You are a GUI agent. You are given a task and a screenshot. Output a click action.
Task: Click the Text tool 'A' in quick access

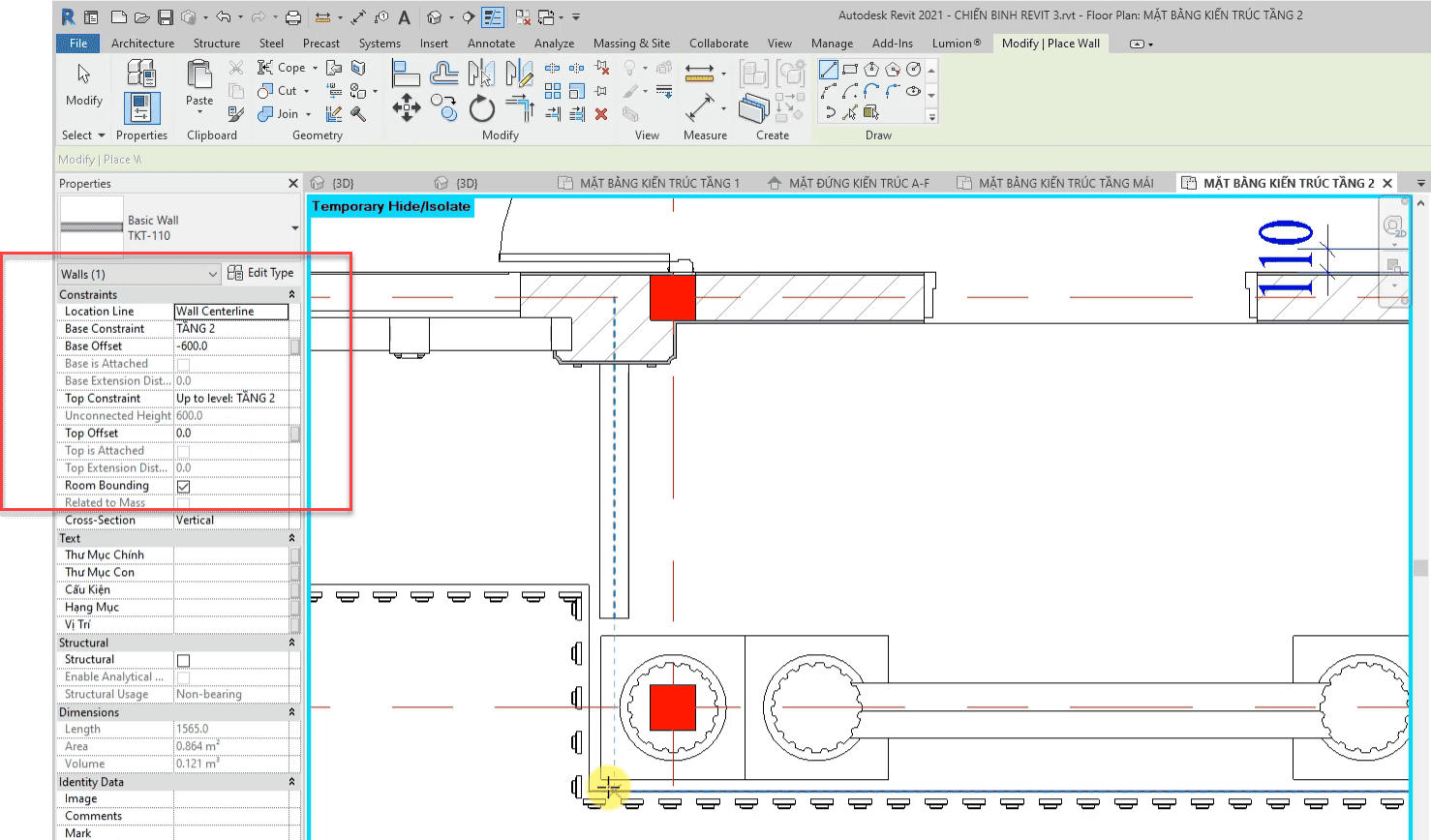405,17
